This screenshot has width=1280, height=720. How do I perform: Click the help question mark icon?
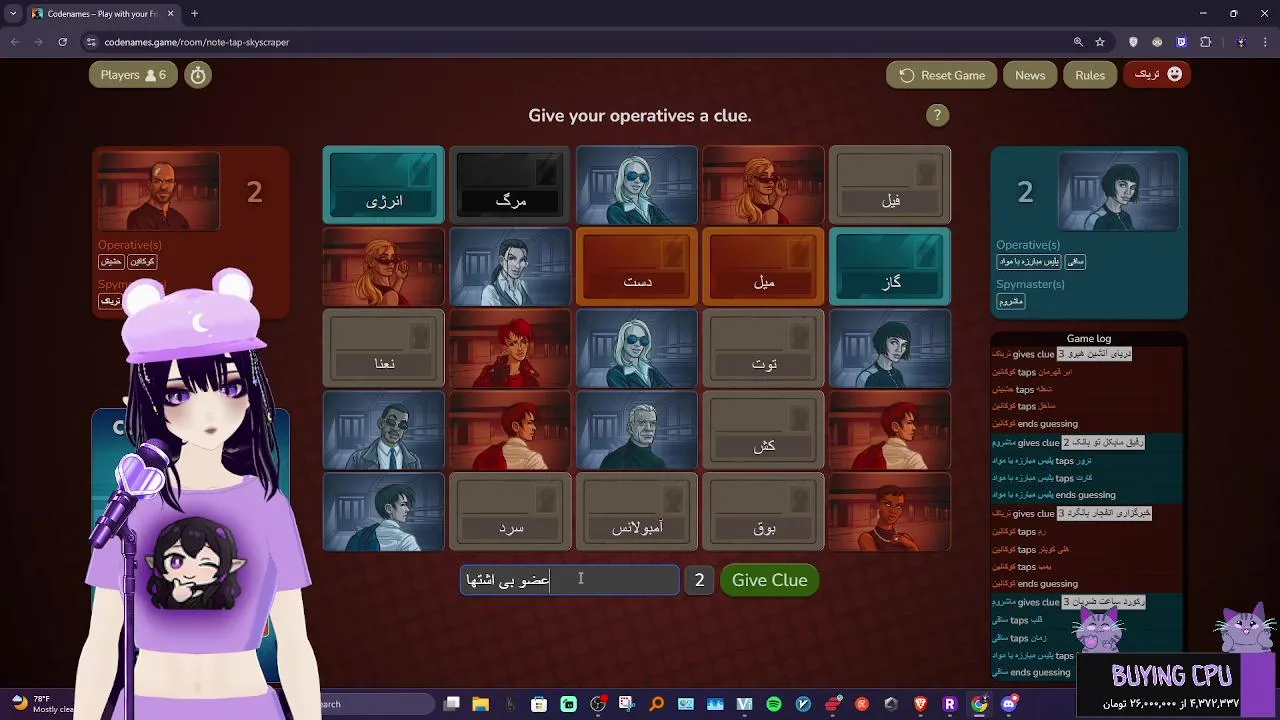937,115
